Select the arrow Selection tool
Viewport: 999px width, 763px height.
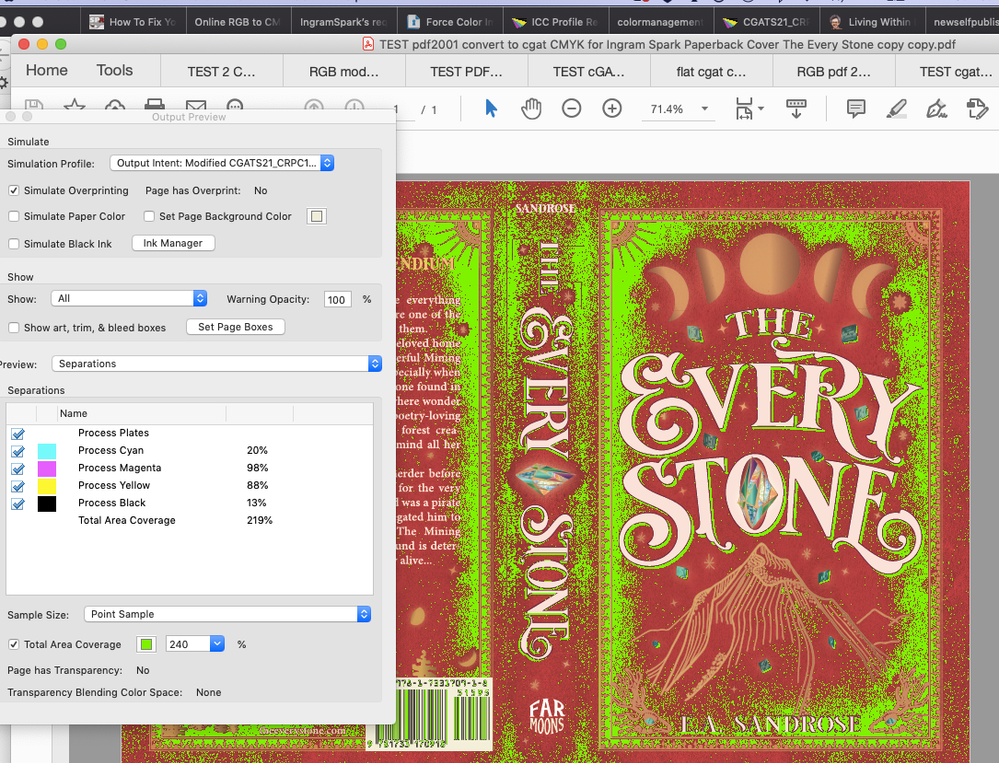point(491,108)
